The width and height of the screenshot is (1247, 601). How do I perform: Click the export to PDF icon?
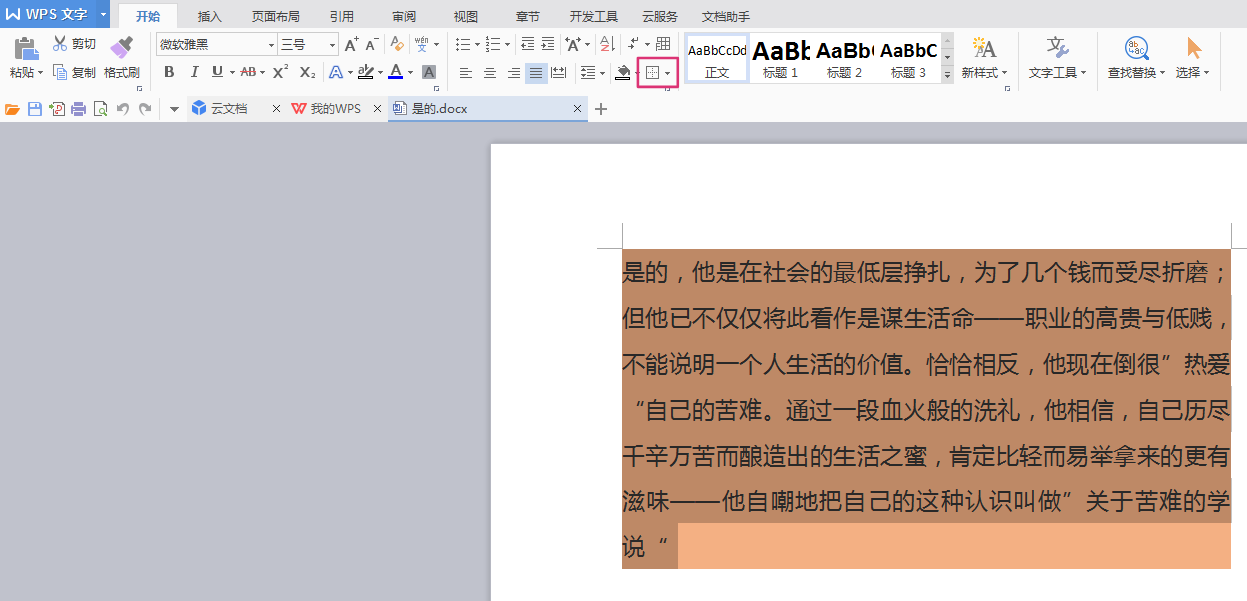(57, 109)
